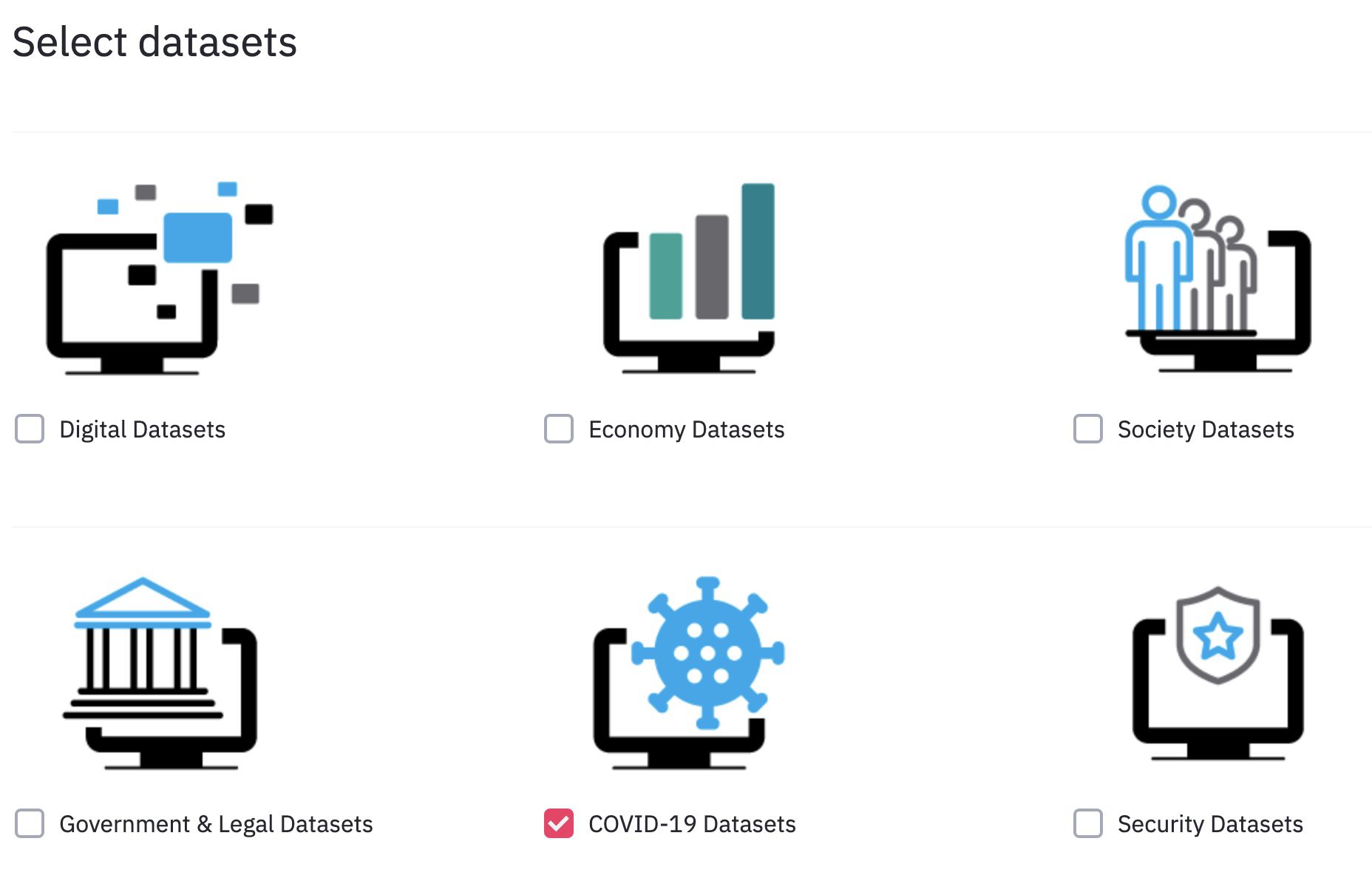Click the Economy Datasets text label
The image size is (1372, 878).
point(687,429)
